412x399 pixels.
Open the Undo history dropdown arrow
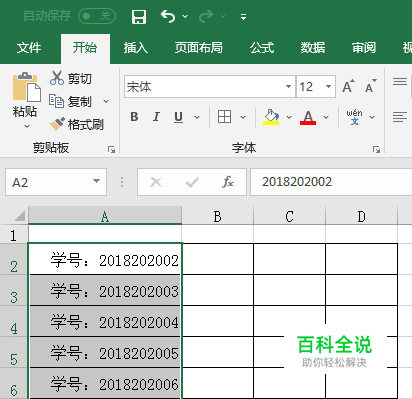coord(185,16)
